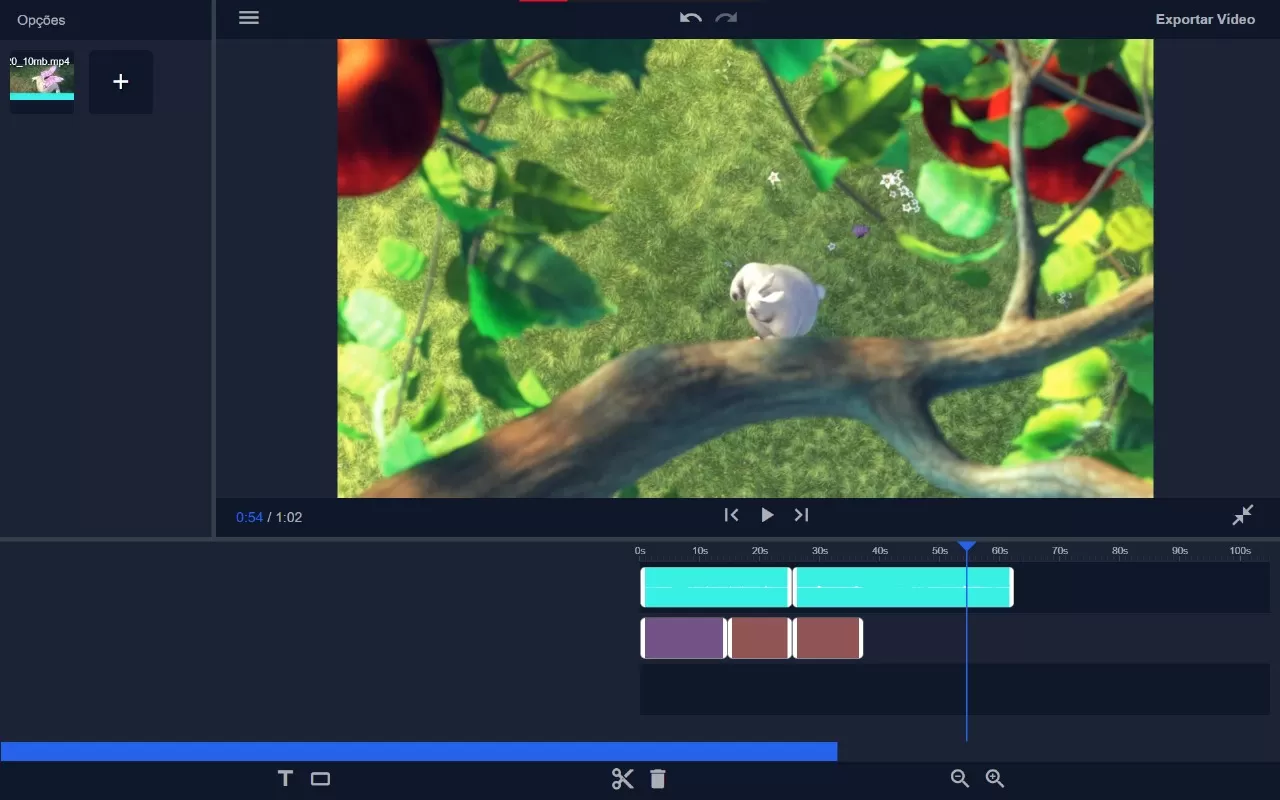This screenshot has width=1280, height=800.
Task: Add new media with the plus button
Action: (x=121, y=82)
